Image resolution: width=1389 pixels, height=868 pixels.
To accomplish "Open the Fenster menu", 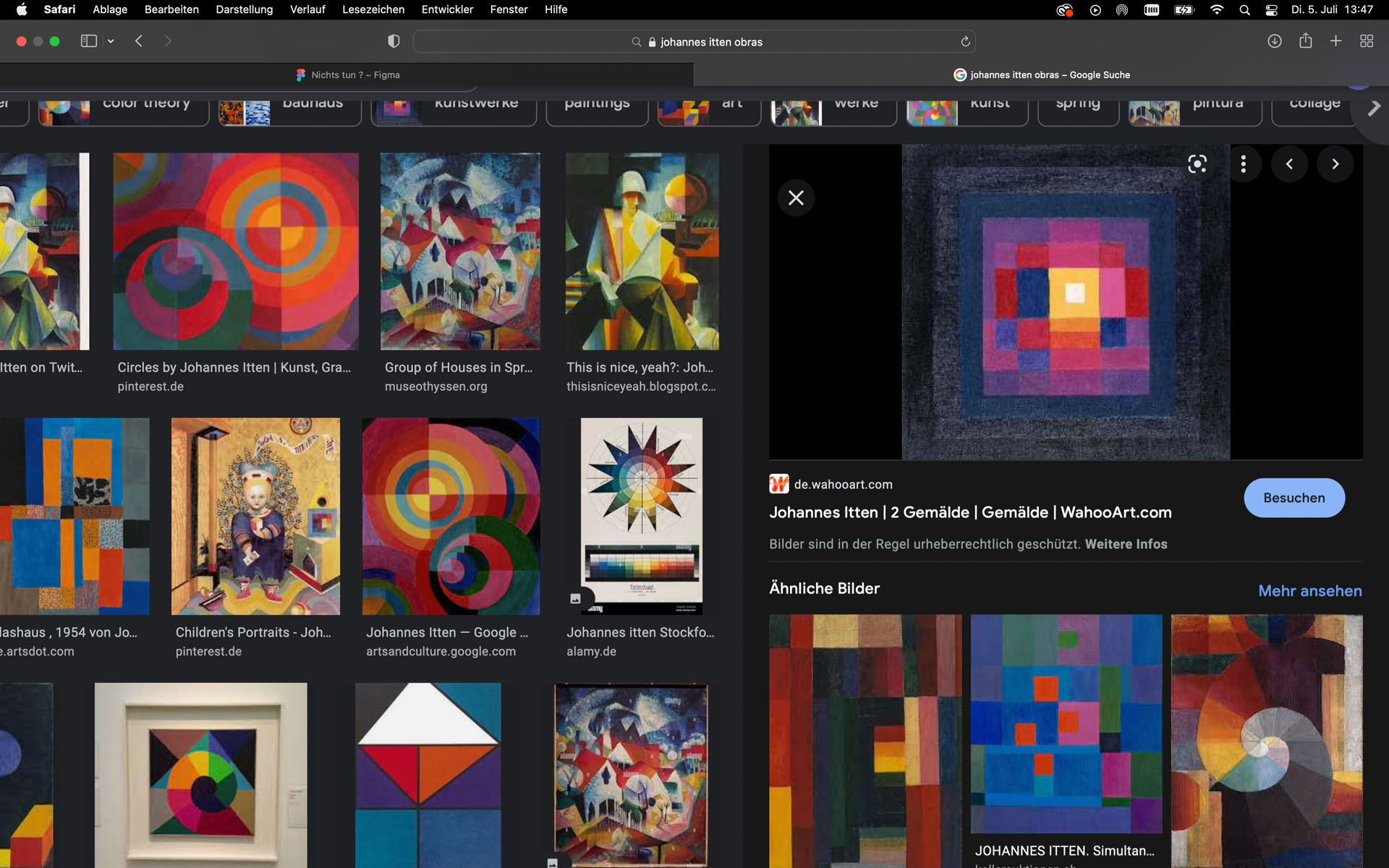I will [x=509, y=9].
